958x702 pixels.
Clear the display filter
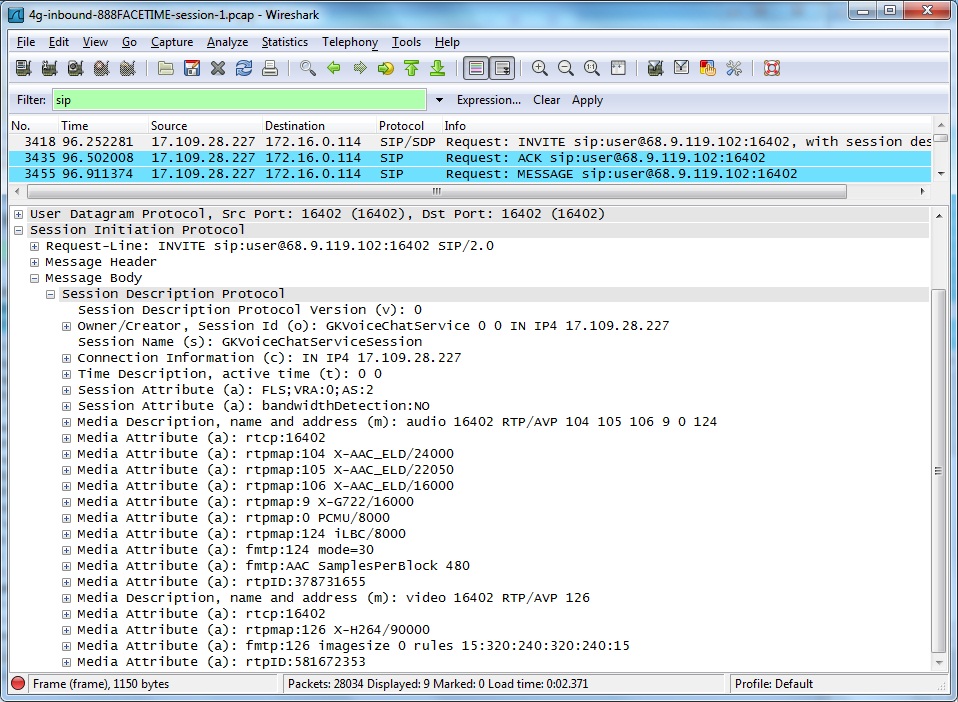(546, 100)
